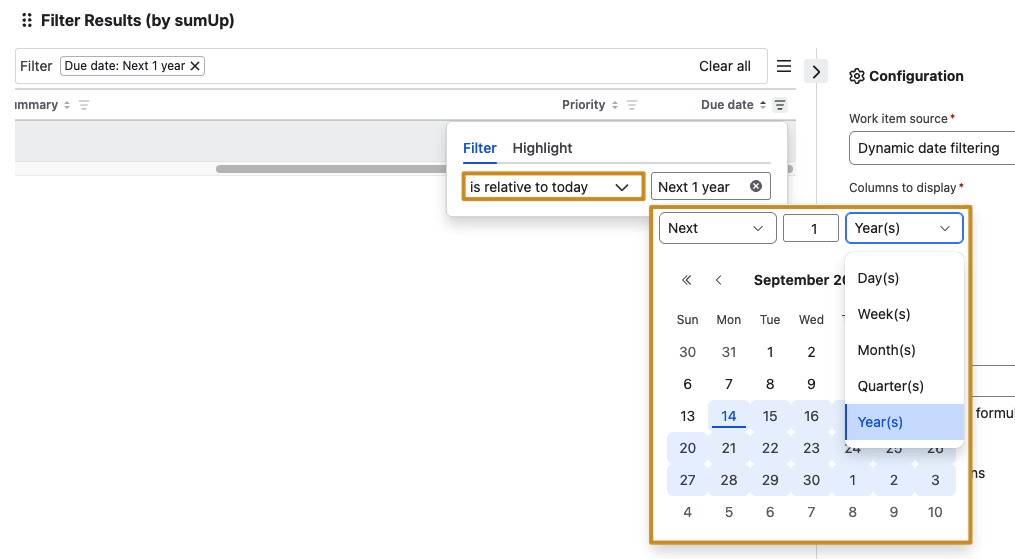Screen dimensions: 1015x559
Task: Select Year(s) from the unit list
Action: click(904, 422)
